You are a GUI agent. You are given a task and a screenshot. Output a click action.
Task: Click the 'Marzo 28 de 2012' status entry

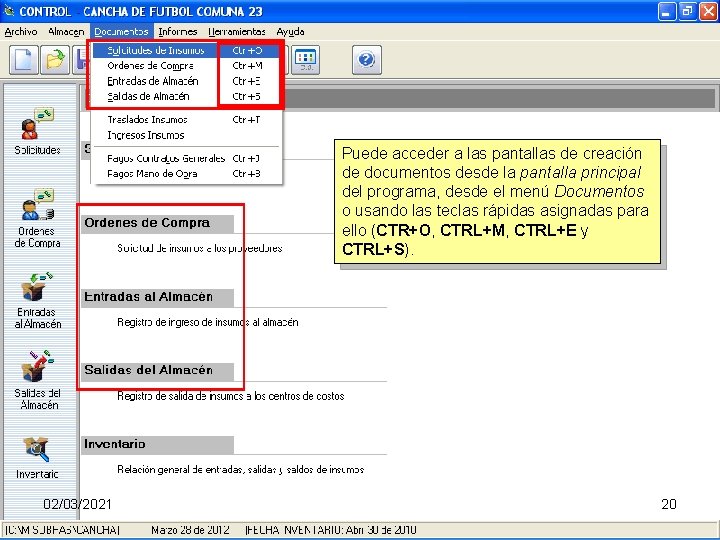tap(190, 530)
